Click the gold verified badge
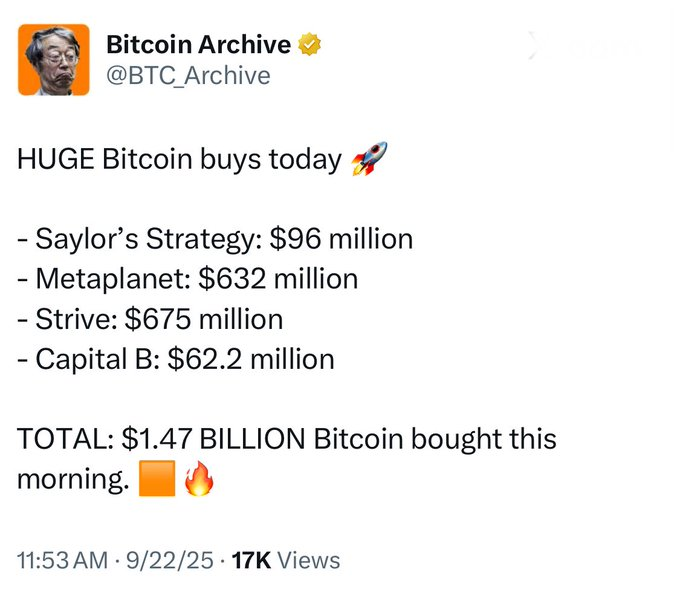 point(310,44)
